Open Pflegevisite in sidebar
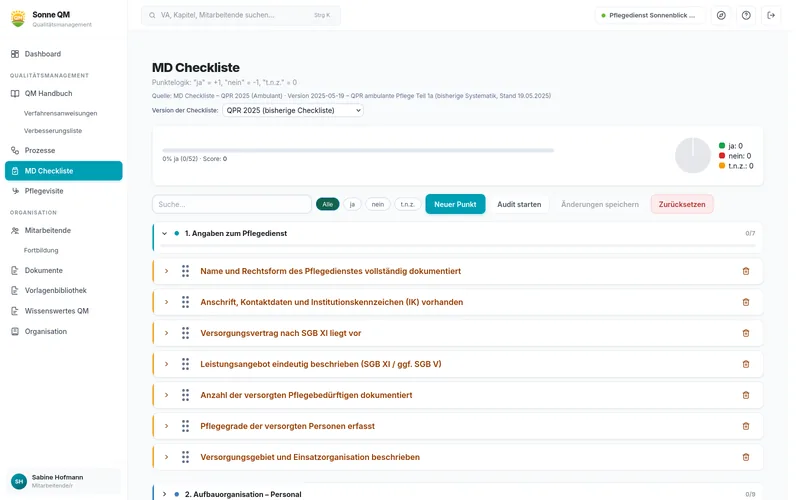This screenshot has width=800, height=500. [63, 191]
